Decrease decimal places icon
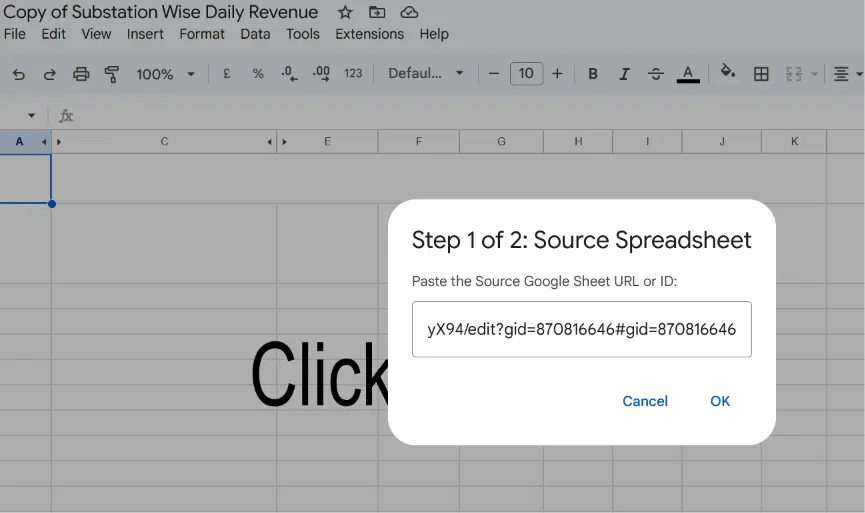The image size is (865, 513). point(290,73)
